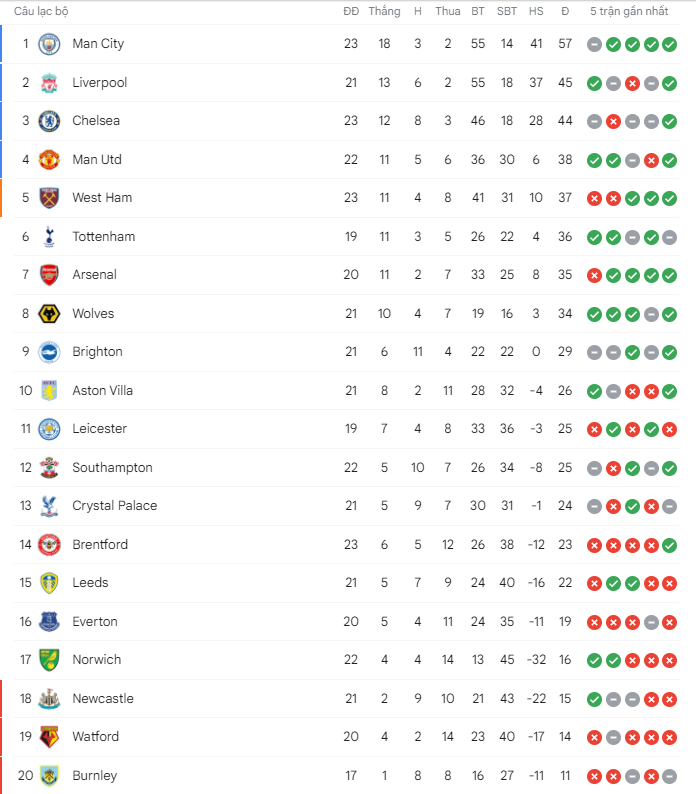Click the Liverpool club crest
The image size is (696, 794).
(x=49, y=83)
